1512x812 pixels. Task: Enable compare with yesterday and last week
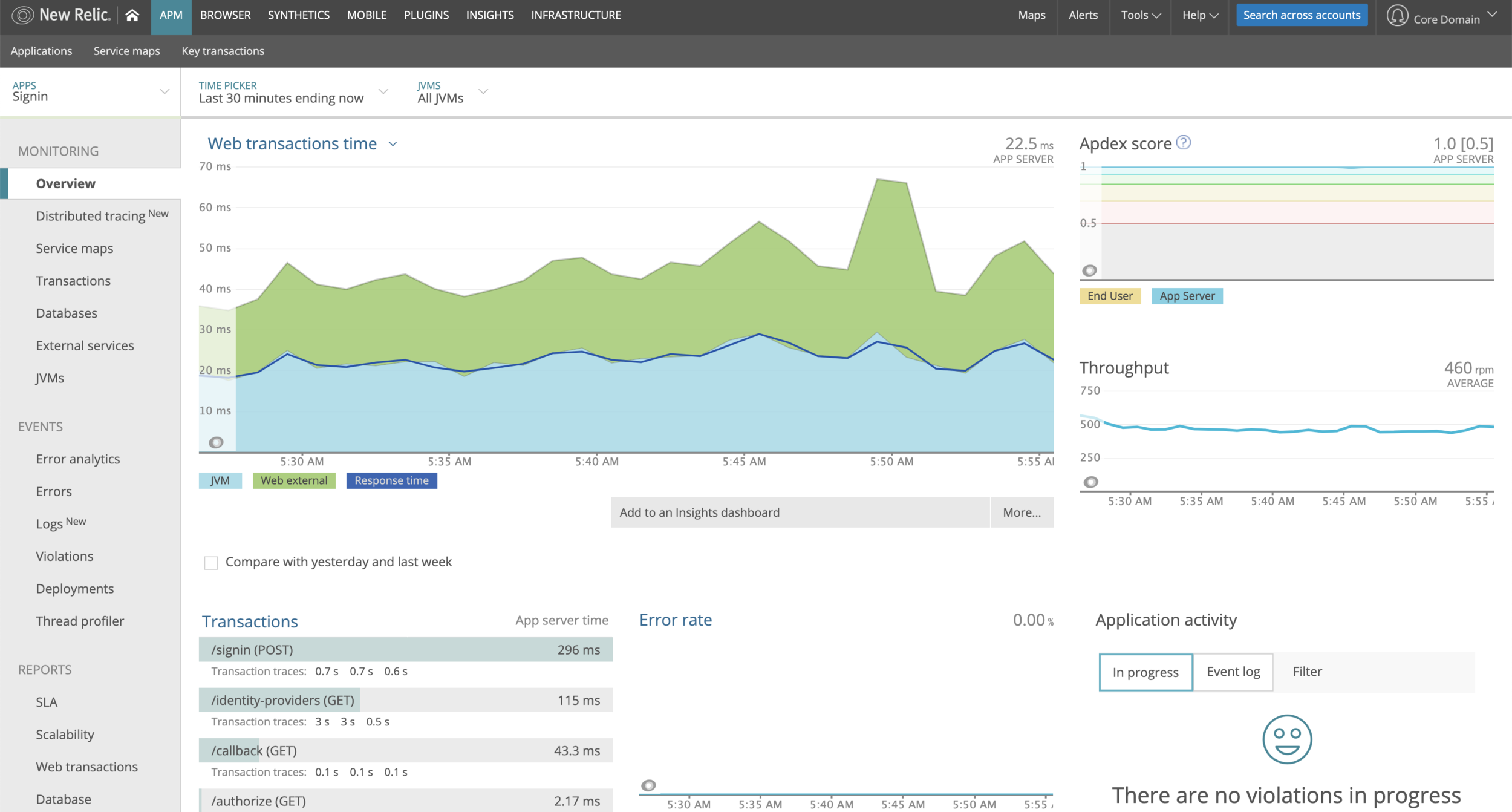[211, 563]
